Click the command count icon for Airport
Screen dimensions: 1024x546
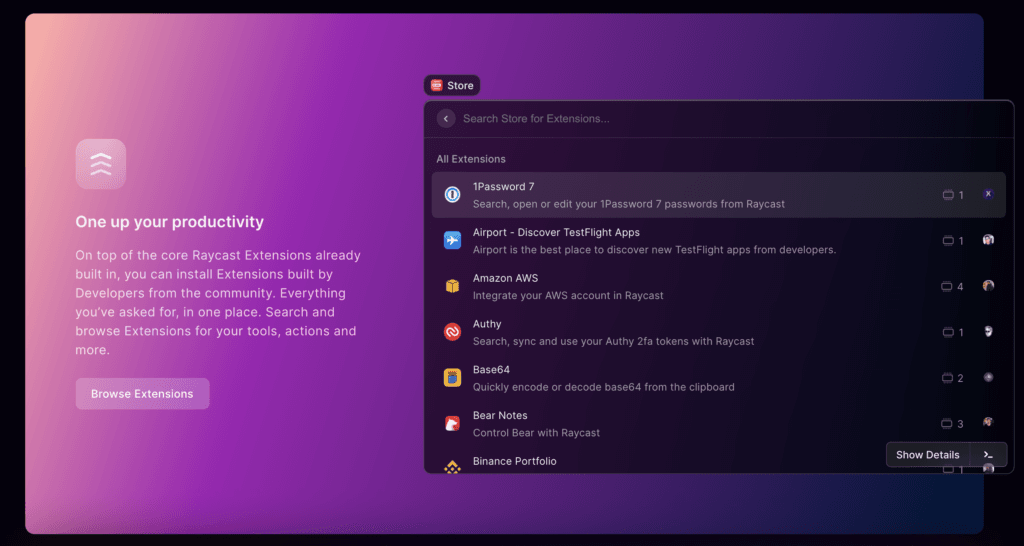(948, 240)
